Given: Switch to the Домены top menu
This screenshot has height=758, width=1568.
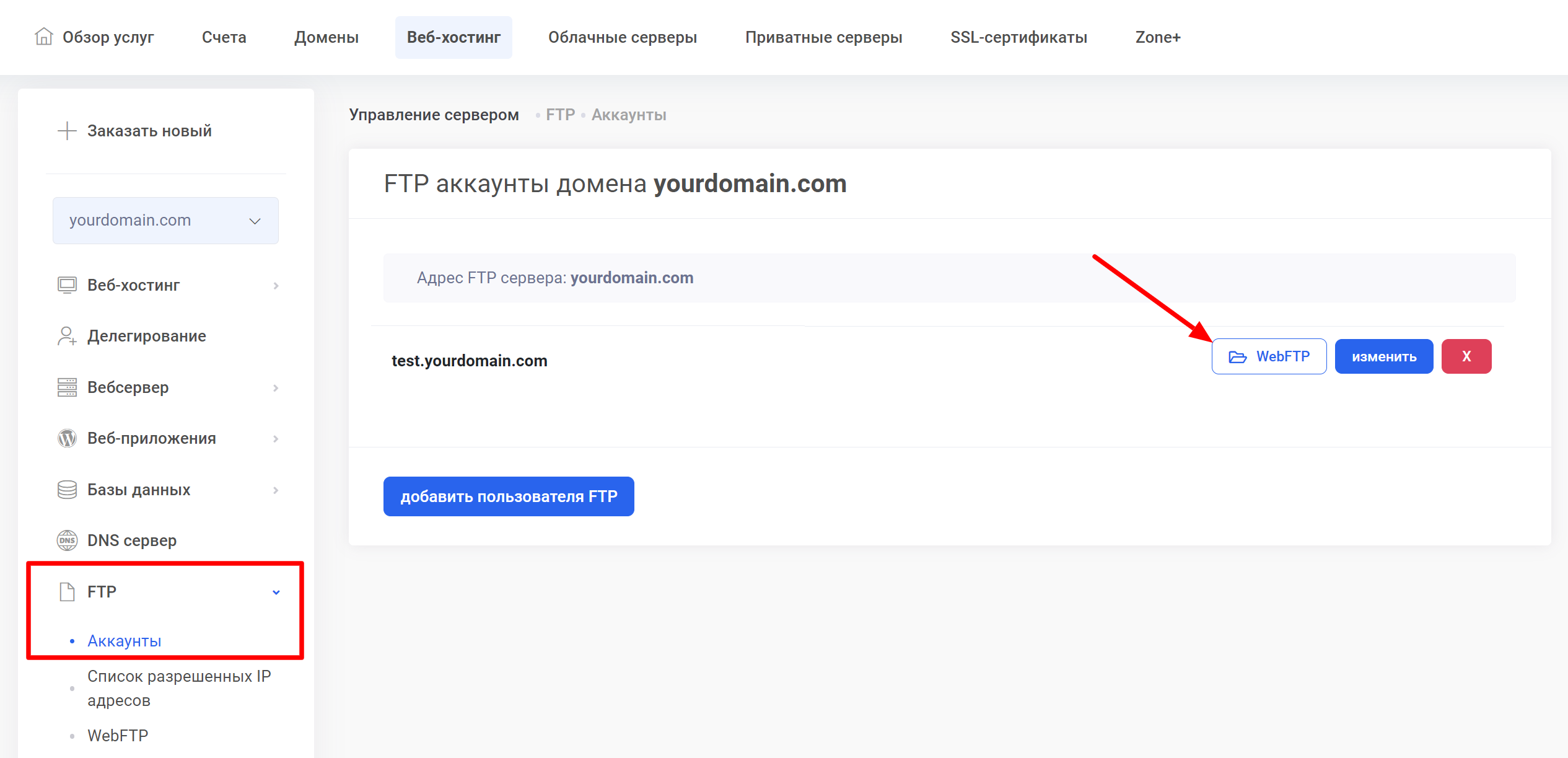Looking at the screenshot, I should [x=326, y=37].
